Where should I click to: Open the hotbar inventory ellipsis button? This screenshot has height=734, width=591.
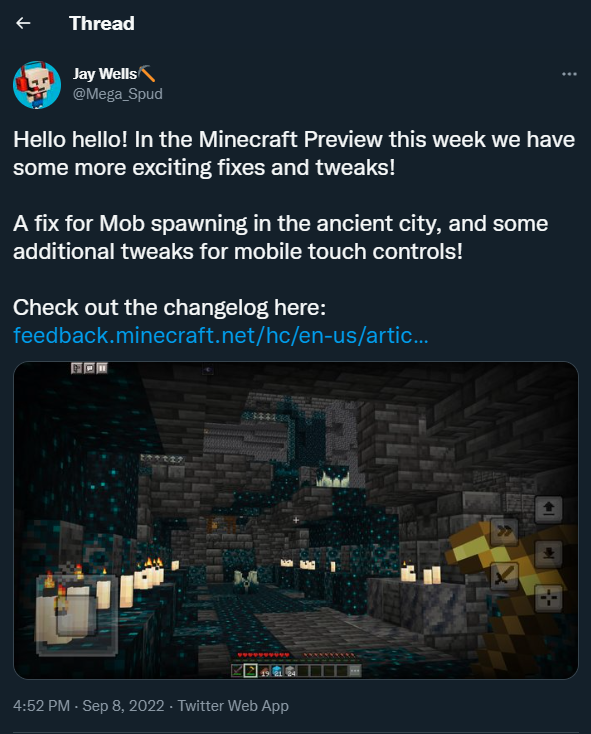355,671
